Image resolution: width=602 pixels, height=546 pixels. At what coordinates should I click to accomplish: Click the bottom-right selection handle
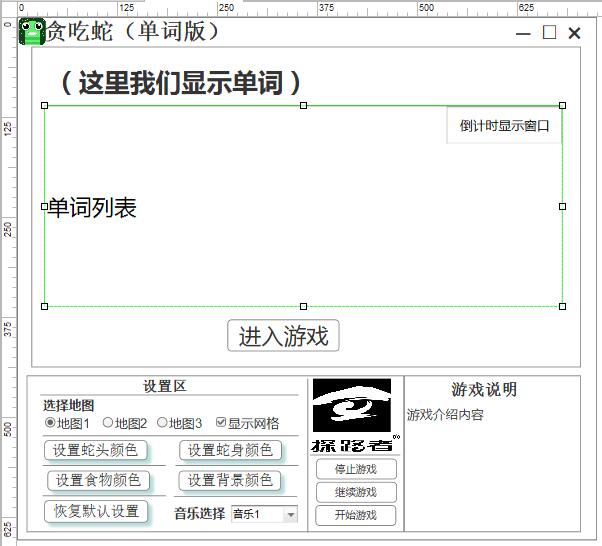tap(562, 306)
